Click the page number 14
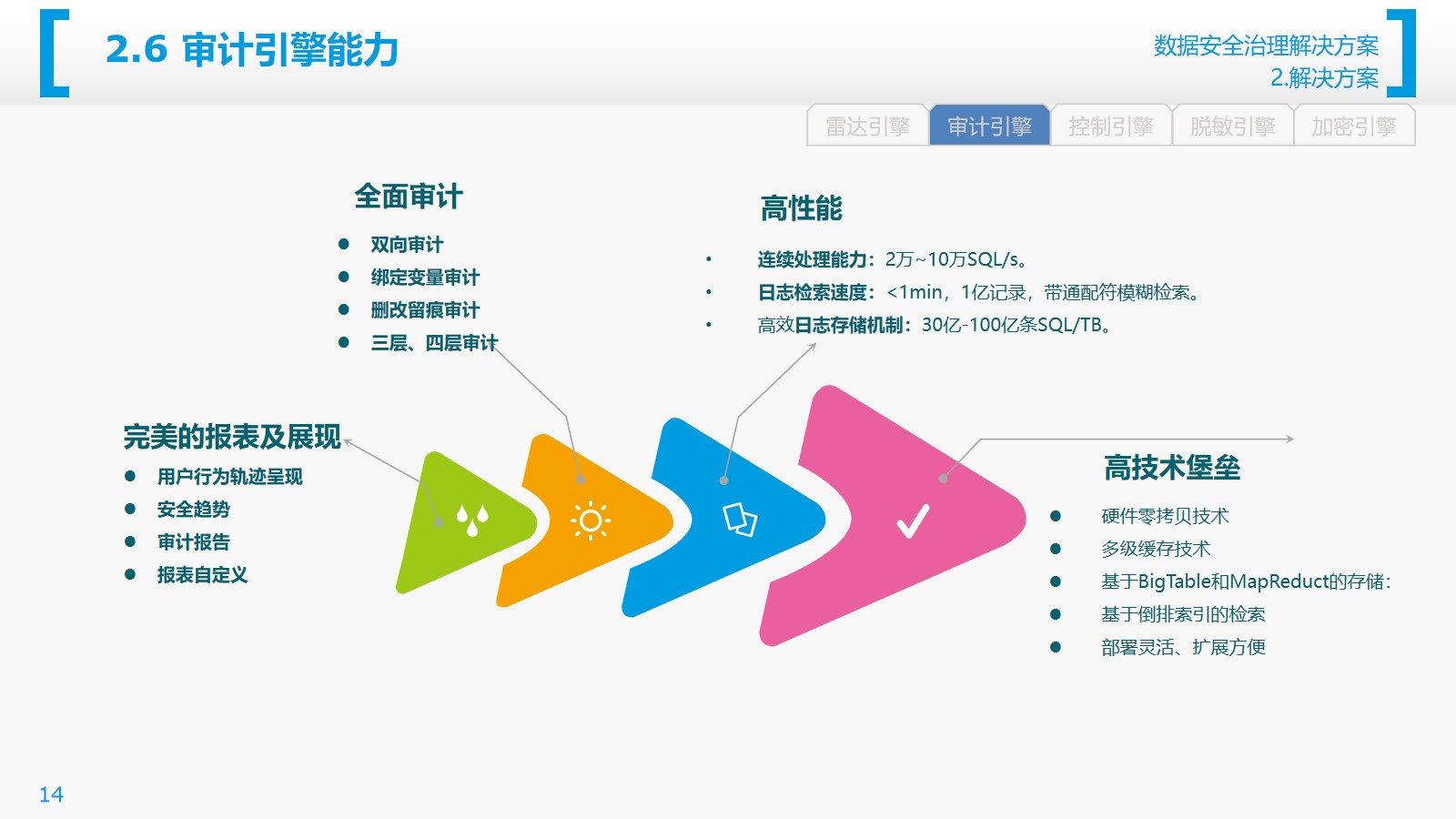Viewport: 1456px width, 819px height. [x=51, y=795]
